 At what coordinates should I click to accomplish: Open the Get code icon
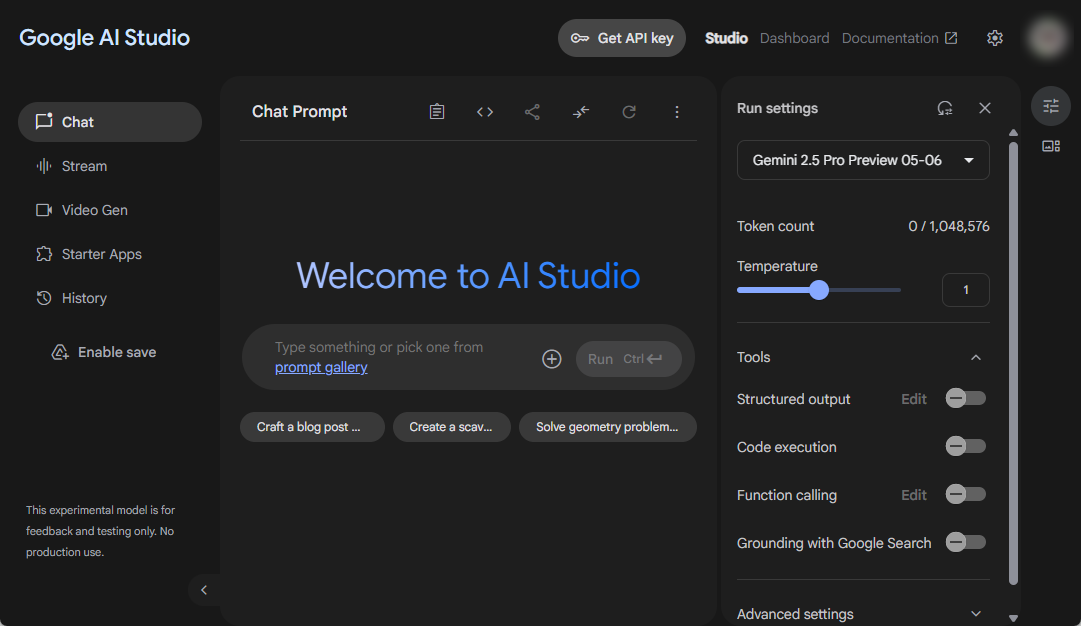click(x=485, y=112)
